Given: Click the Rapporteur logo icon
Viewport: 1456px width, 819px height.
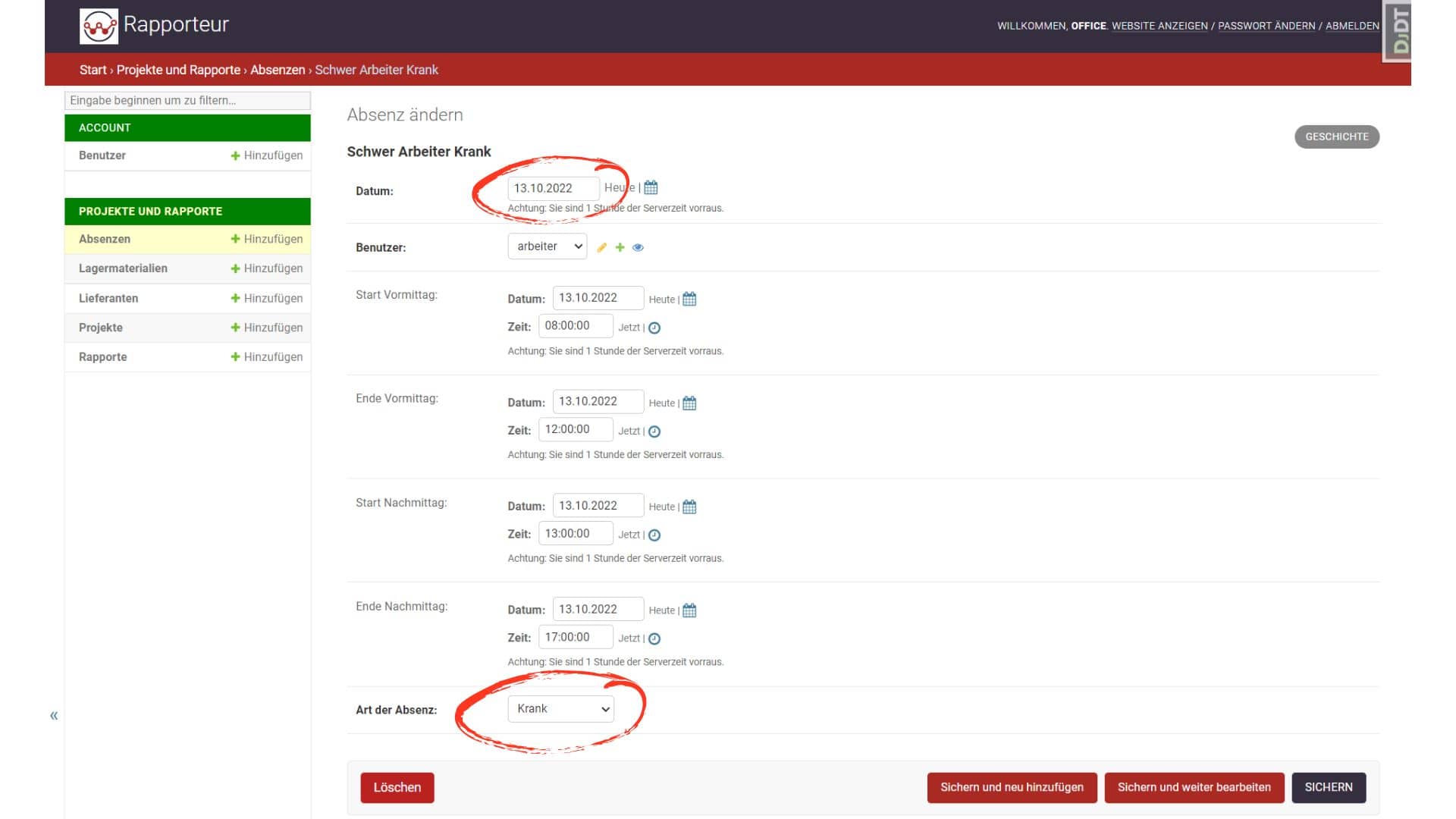Looking at the screenshot, I should click(99, 26).
